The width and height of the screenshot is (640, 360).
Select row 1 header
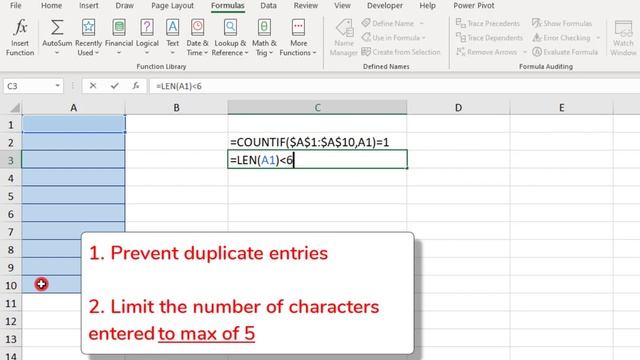(x=11, y=124)
